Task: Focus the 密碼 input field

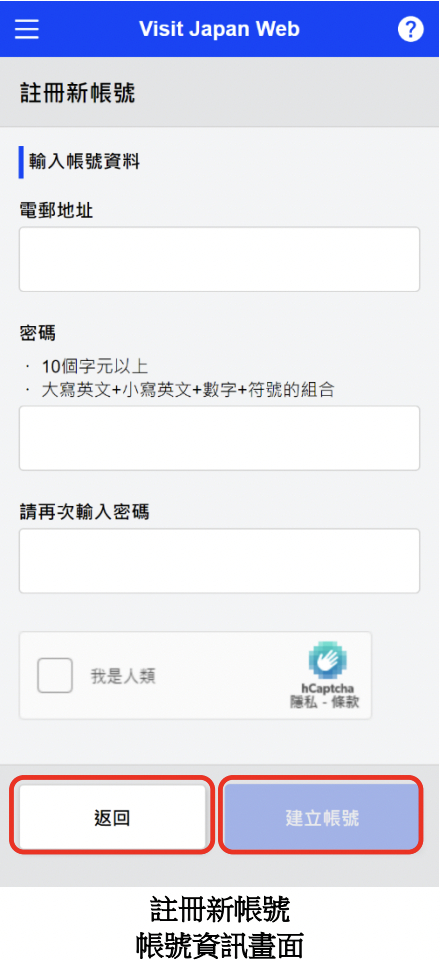Action: tap(219, 437)
